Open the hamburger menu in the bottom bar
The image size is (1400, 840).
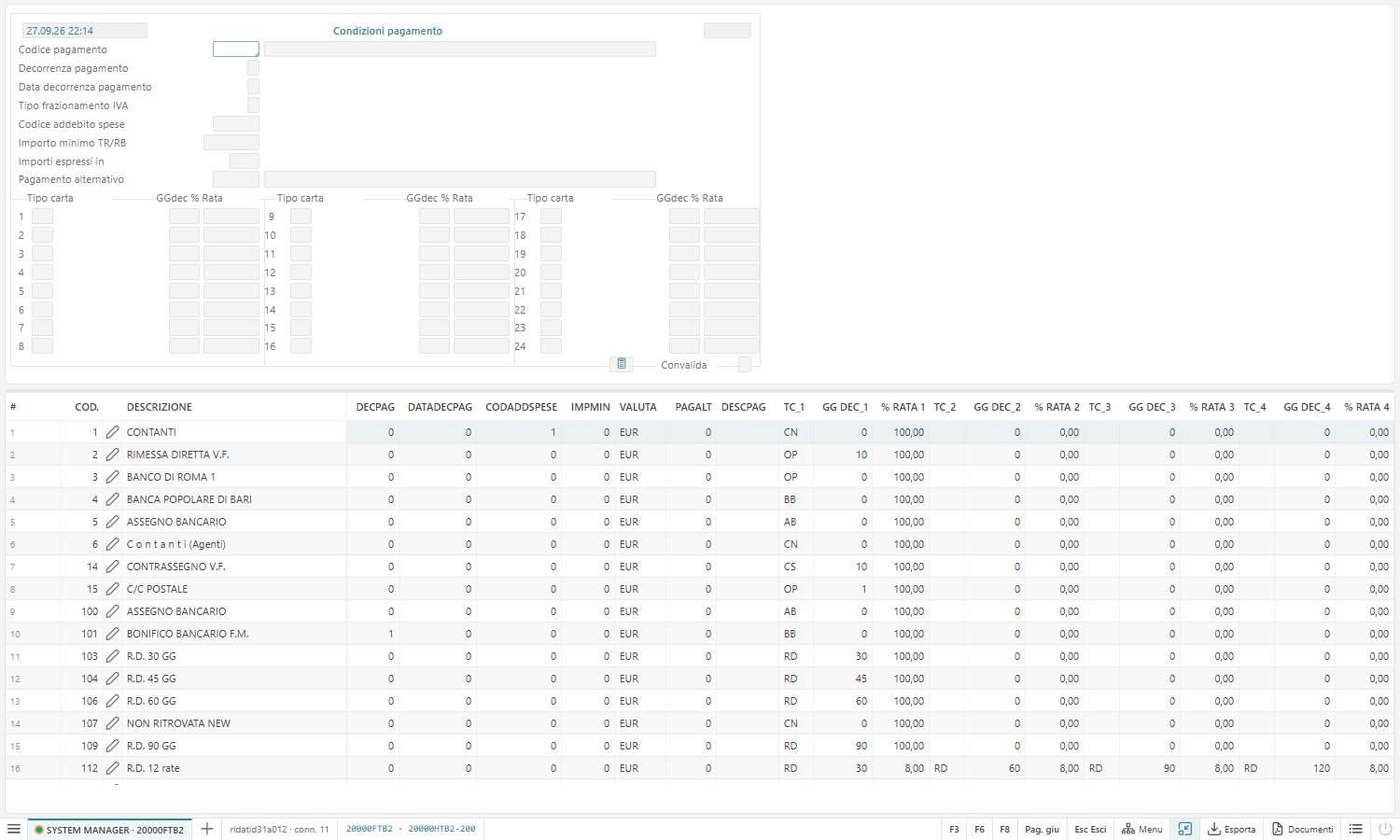pos(14,829)
